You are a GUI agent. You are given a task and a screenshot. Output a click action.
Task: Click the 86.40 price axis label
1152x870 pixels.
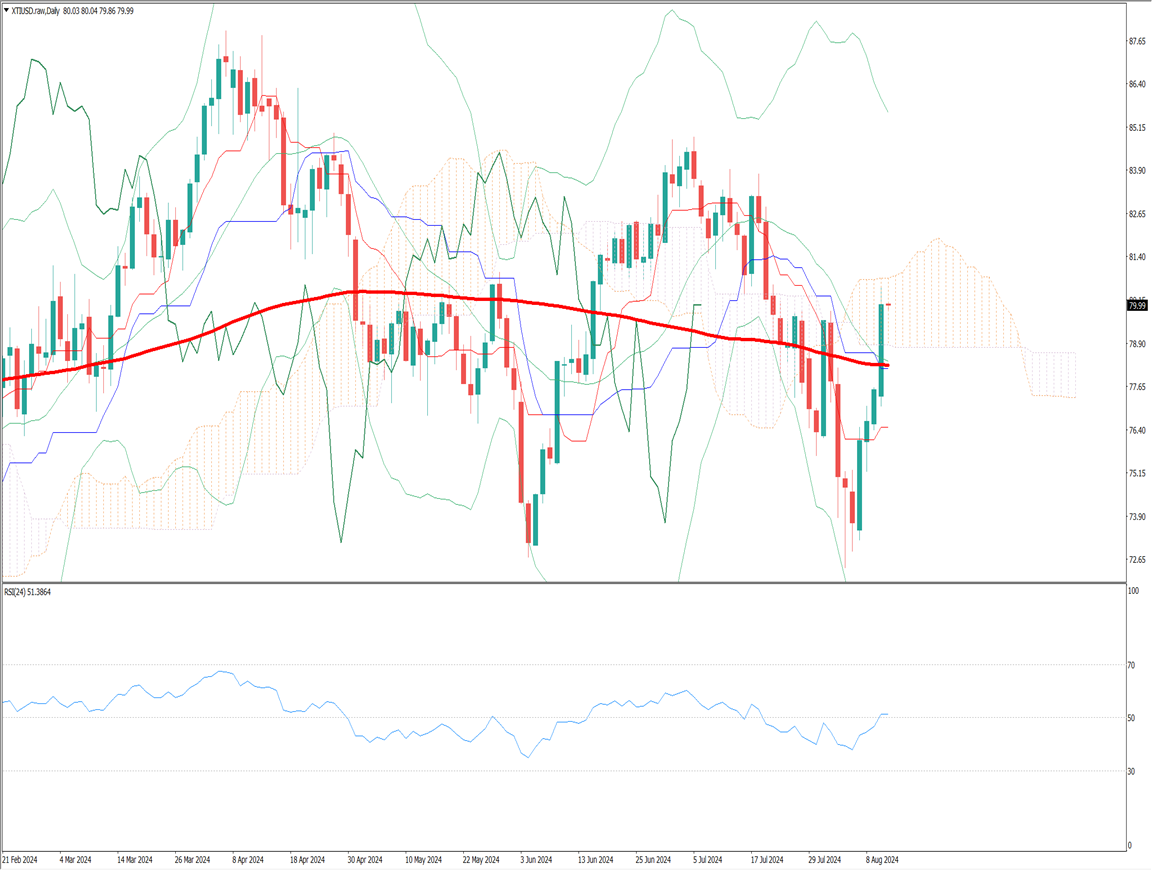click(x=1137, y=85)
